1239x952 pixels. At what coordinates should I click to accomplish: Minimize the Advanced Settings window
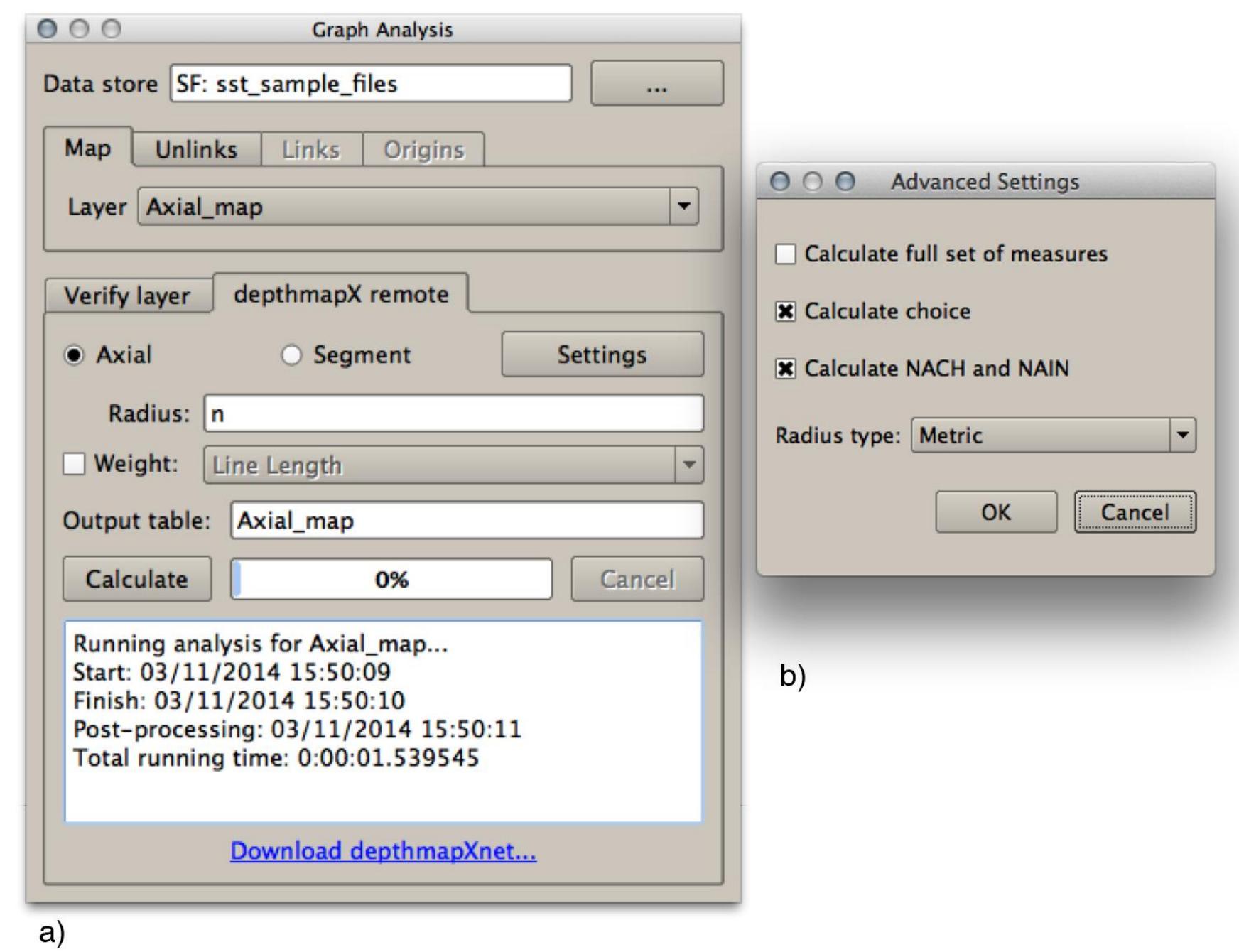[812, 181]
